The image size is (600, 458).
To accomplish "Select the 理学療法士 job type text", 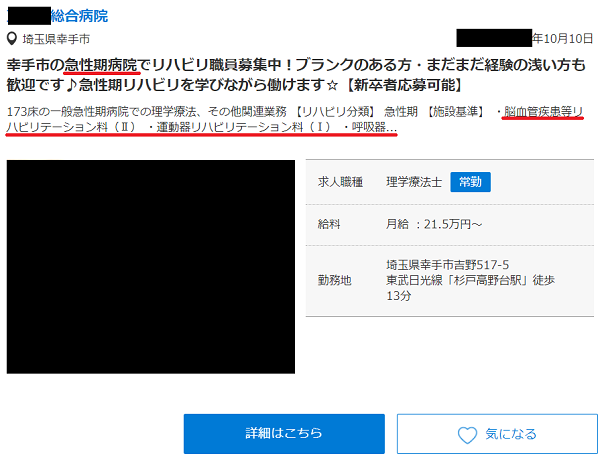I will pos(414,182).
